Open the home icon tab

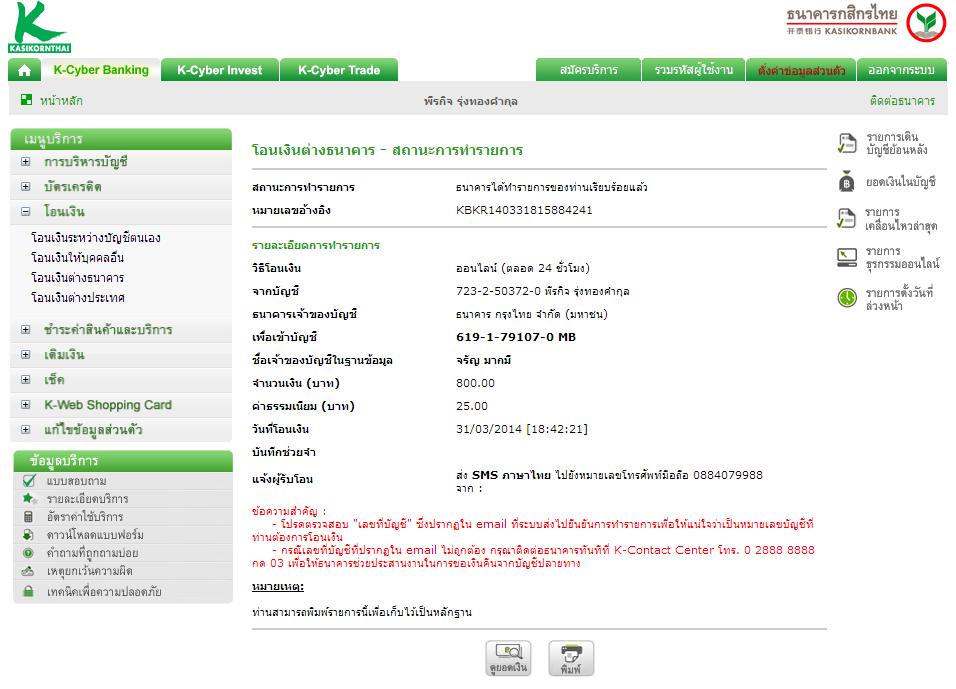[x=24, y=70]
